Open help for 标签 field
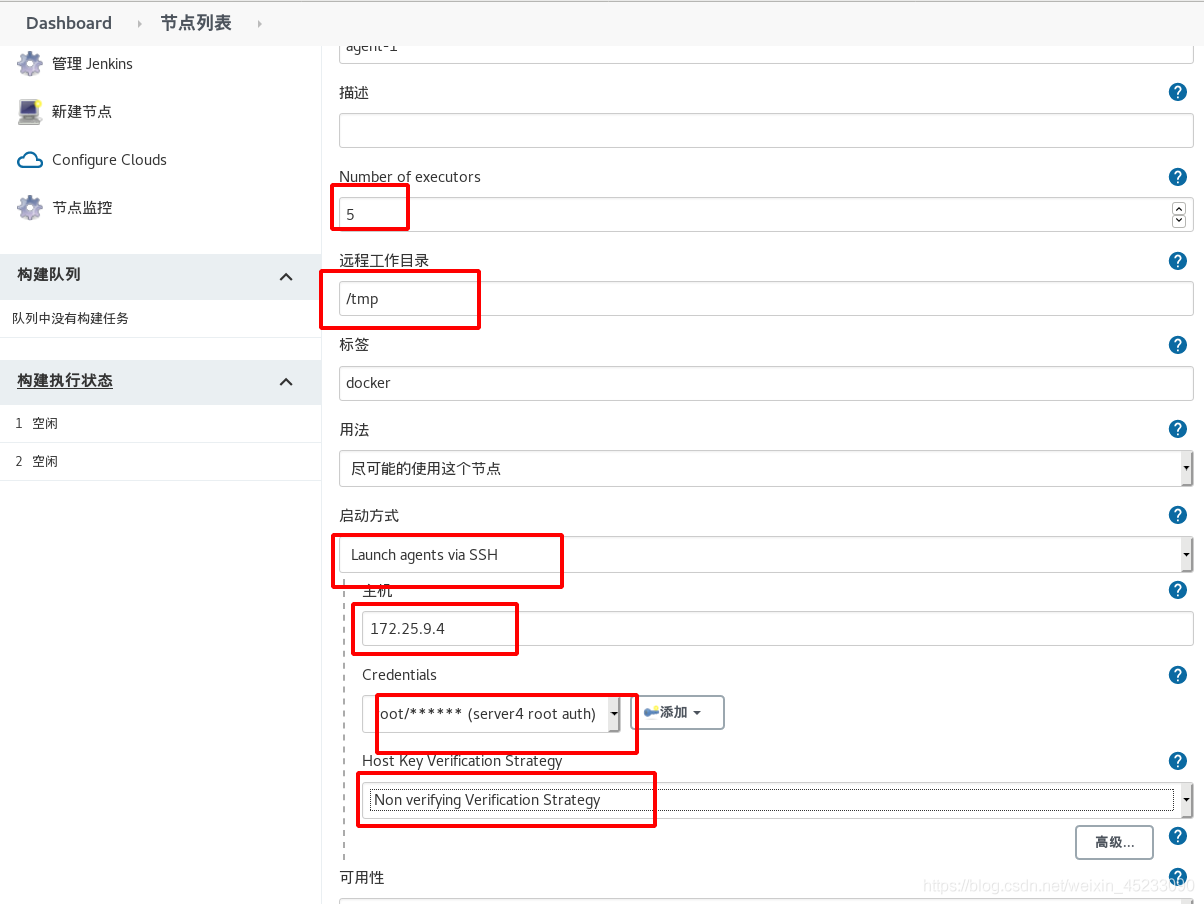Image resolution: width=1204 pixels, height=904 pixels. tap(1178, 345)
